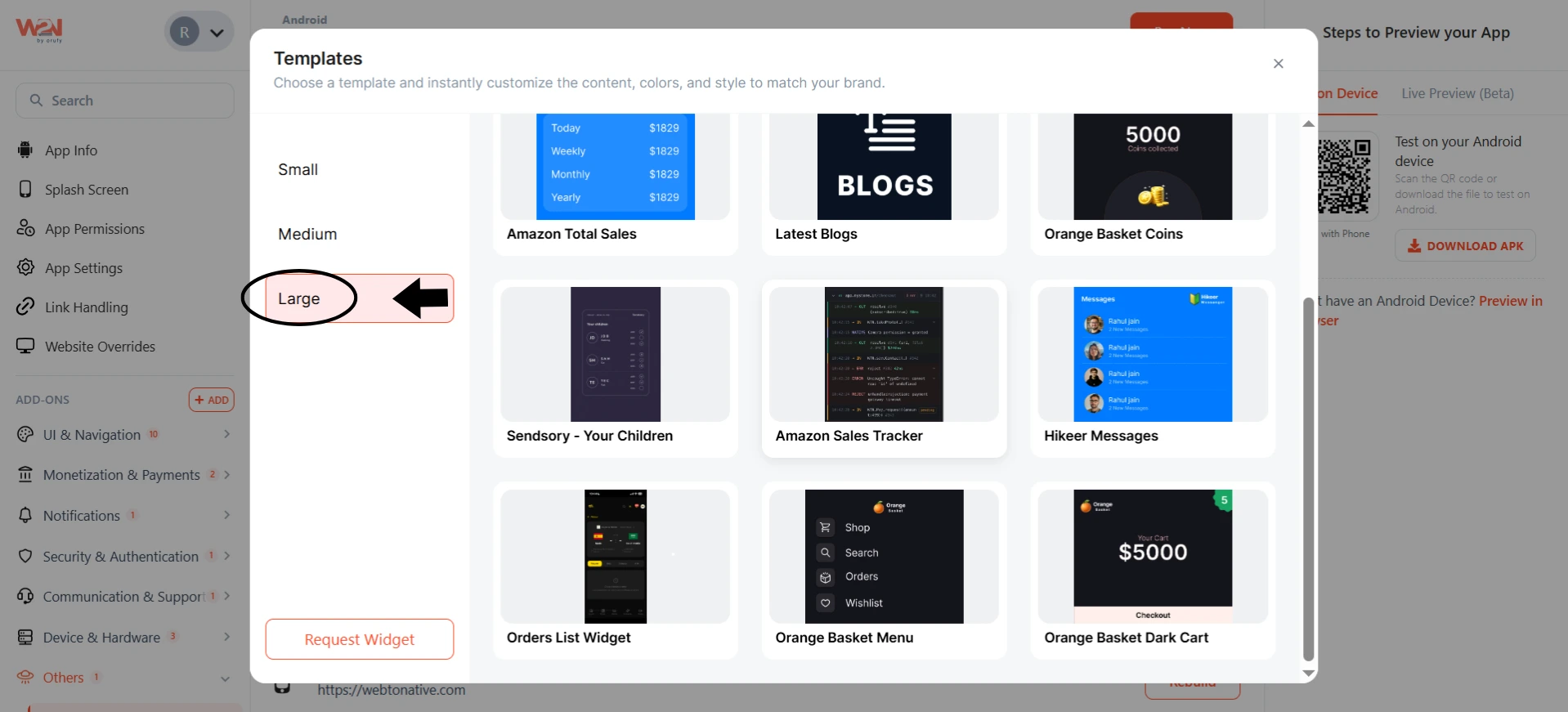The width and height of the screenshot is (1568, 712).
Task: Click the Link Handling chain icon
Action: click(25, 307)
